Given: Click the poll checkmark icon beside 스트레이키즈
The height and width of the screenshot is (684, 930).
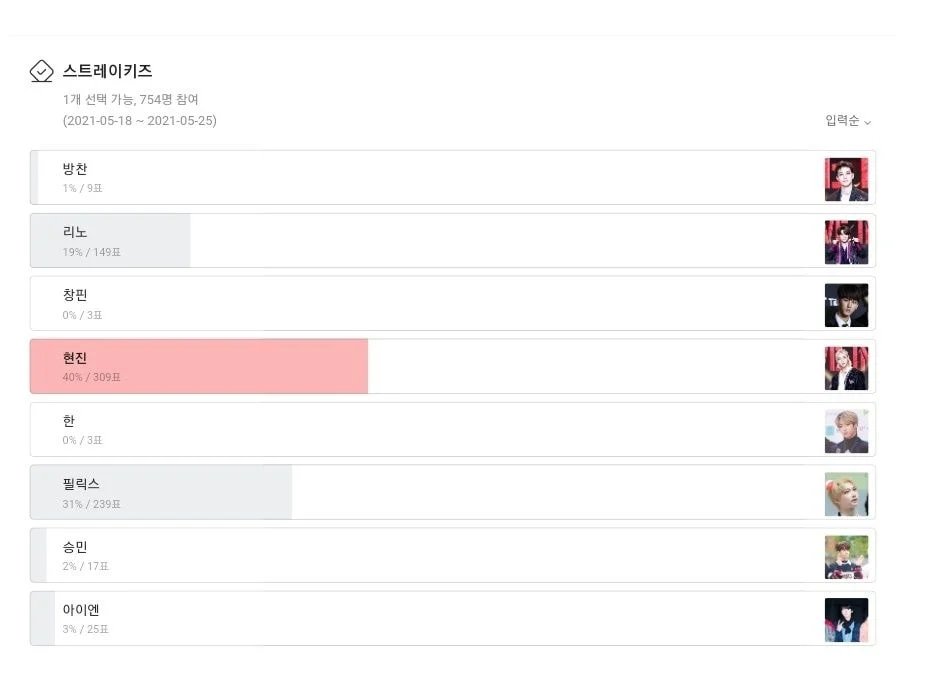Looking at the screenshot, I should [42, 71].
